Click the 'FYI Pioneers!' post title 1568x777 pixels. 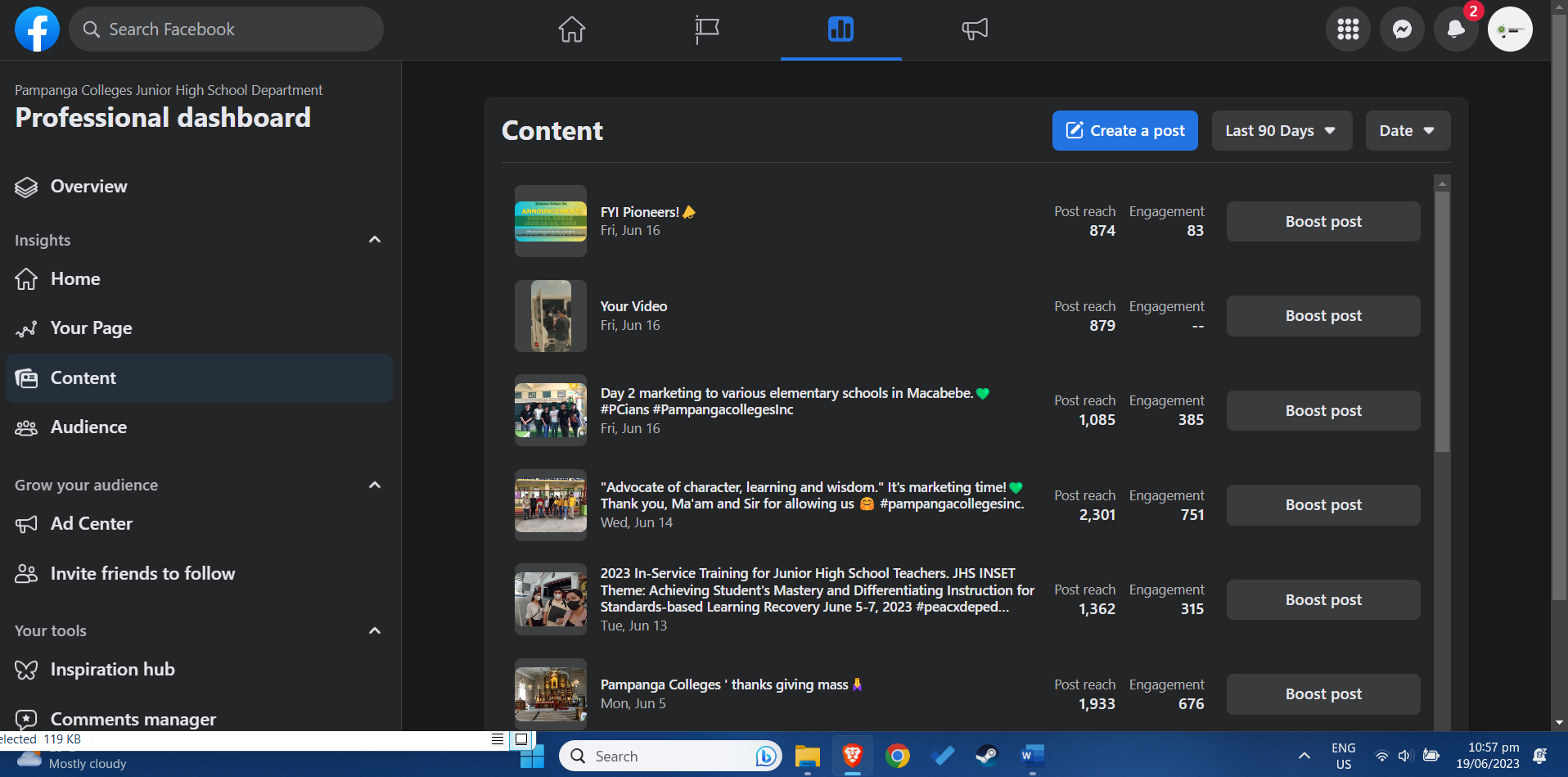[x=647, y=212]
